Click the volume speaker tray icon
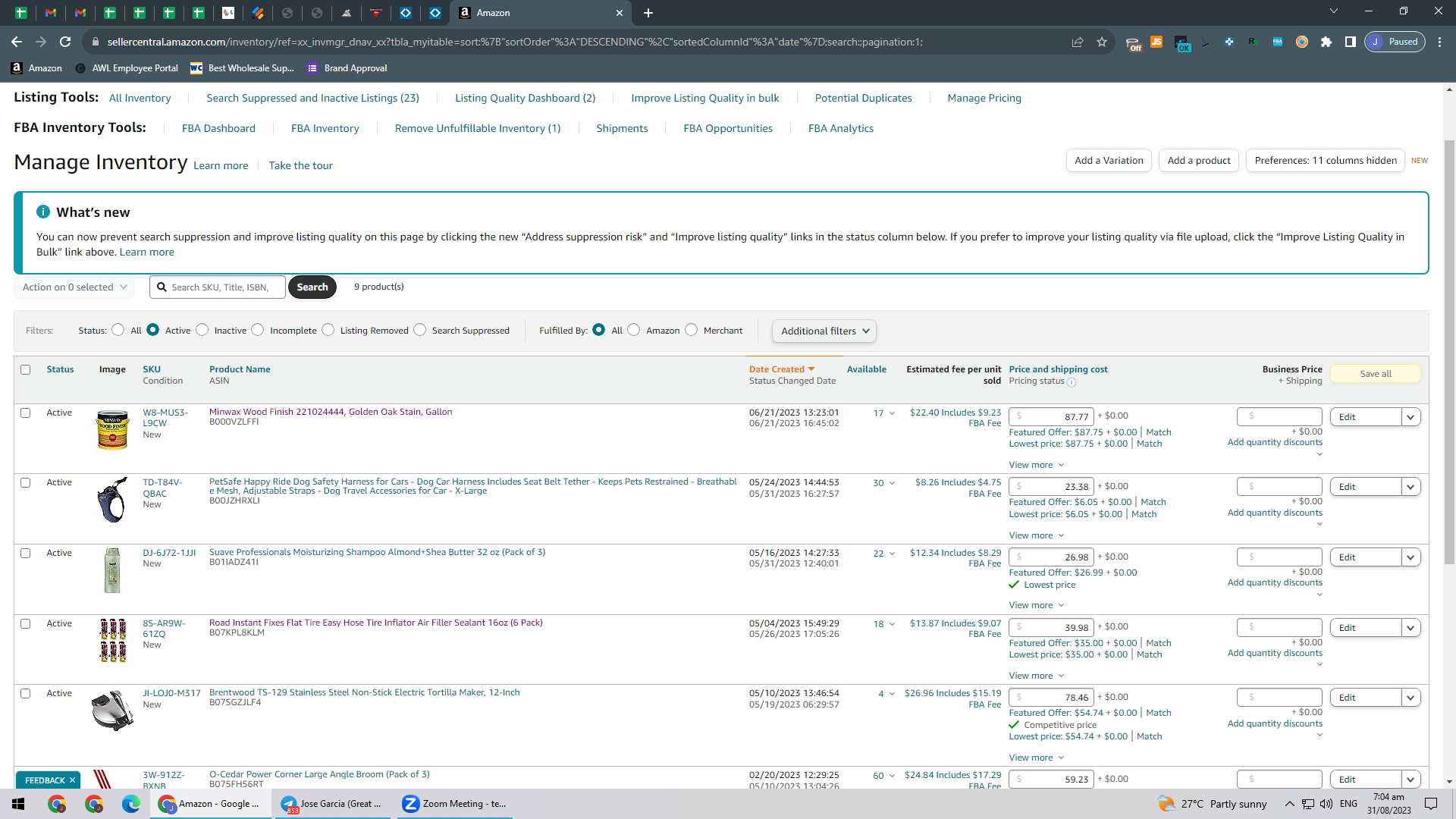Screen dimensions: 1456x819 coord(1326,804)
